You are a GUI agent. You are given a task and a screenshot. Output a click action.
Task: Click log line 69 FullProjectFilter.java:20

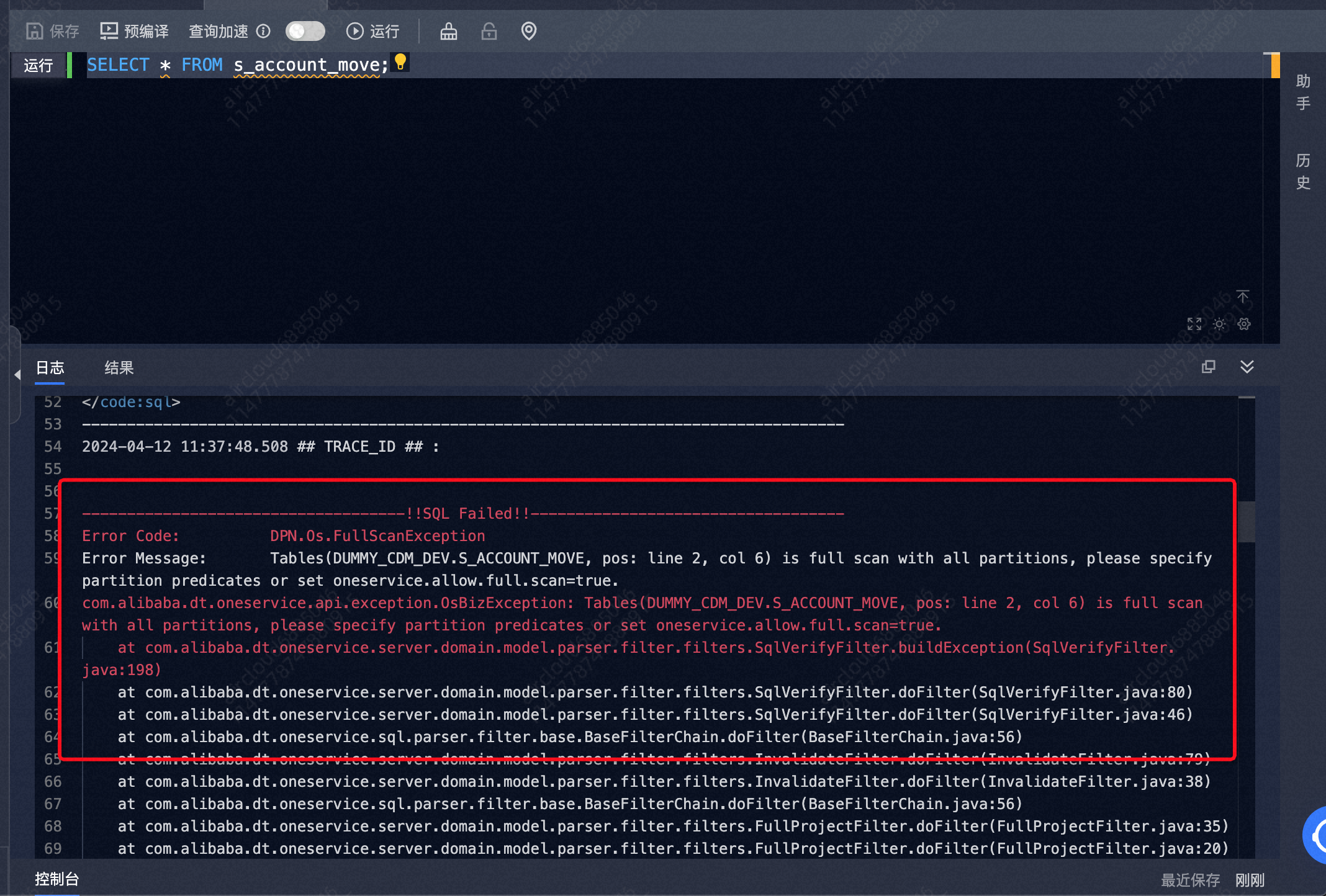(673, 849)
